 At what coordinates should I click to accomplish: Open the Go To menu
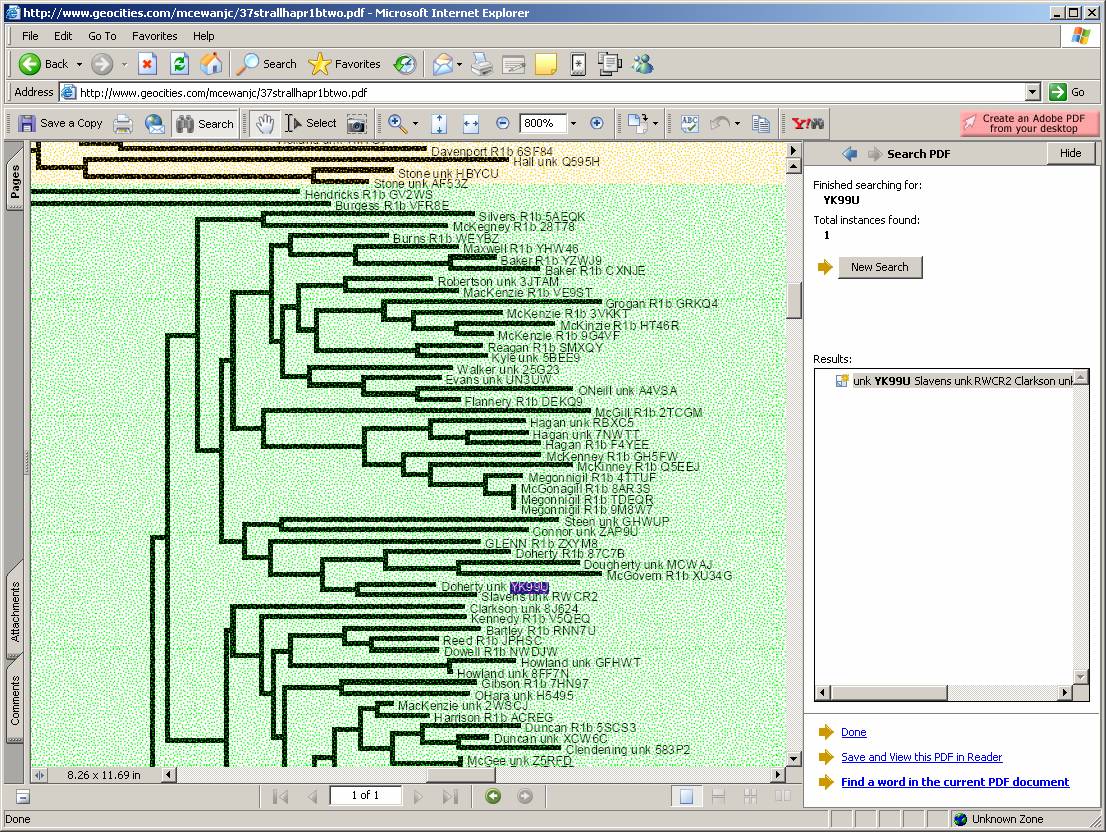coord(102,36)
